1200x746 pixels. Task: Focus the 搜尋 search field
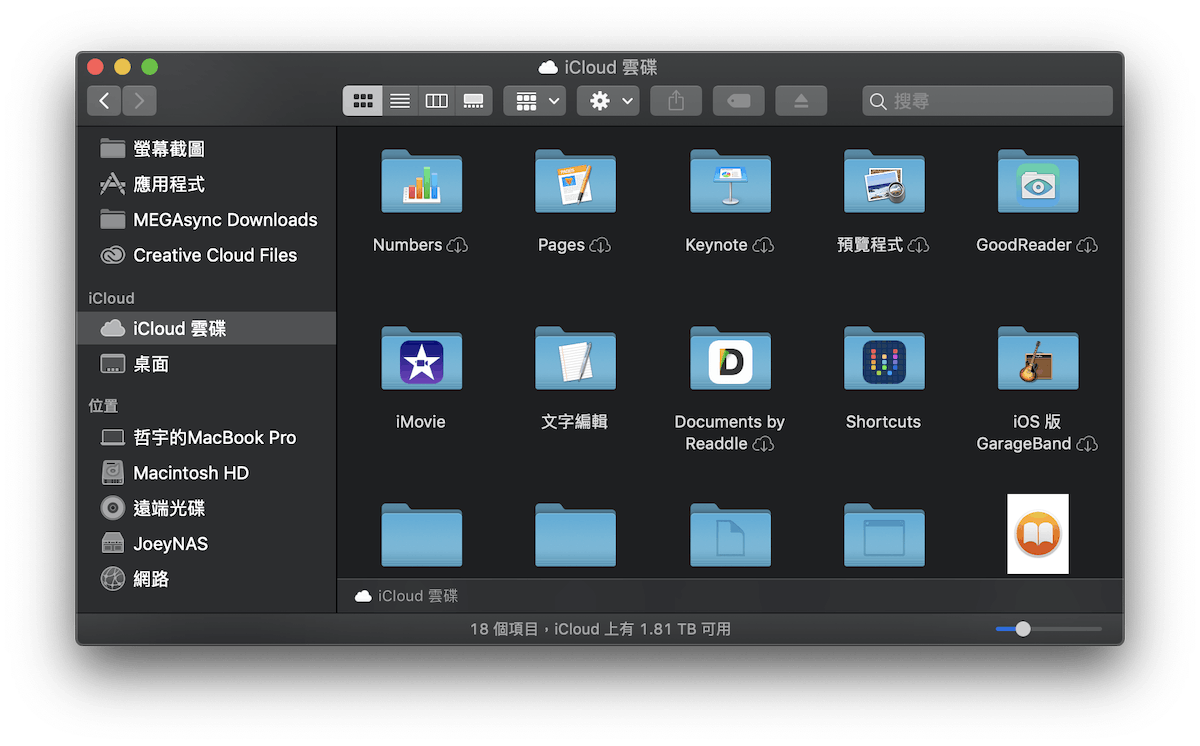pos(988,101)
